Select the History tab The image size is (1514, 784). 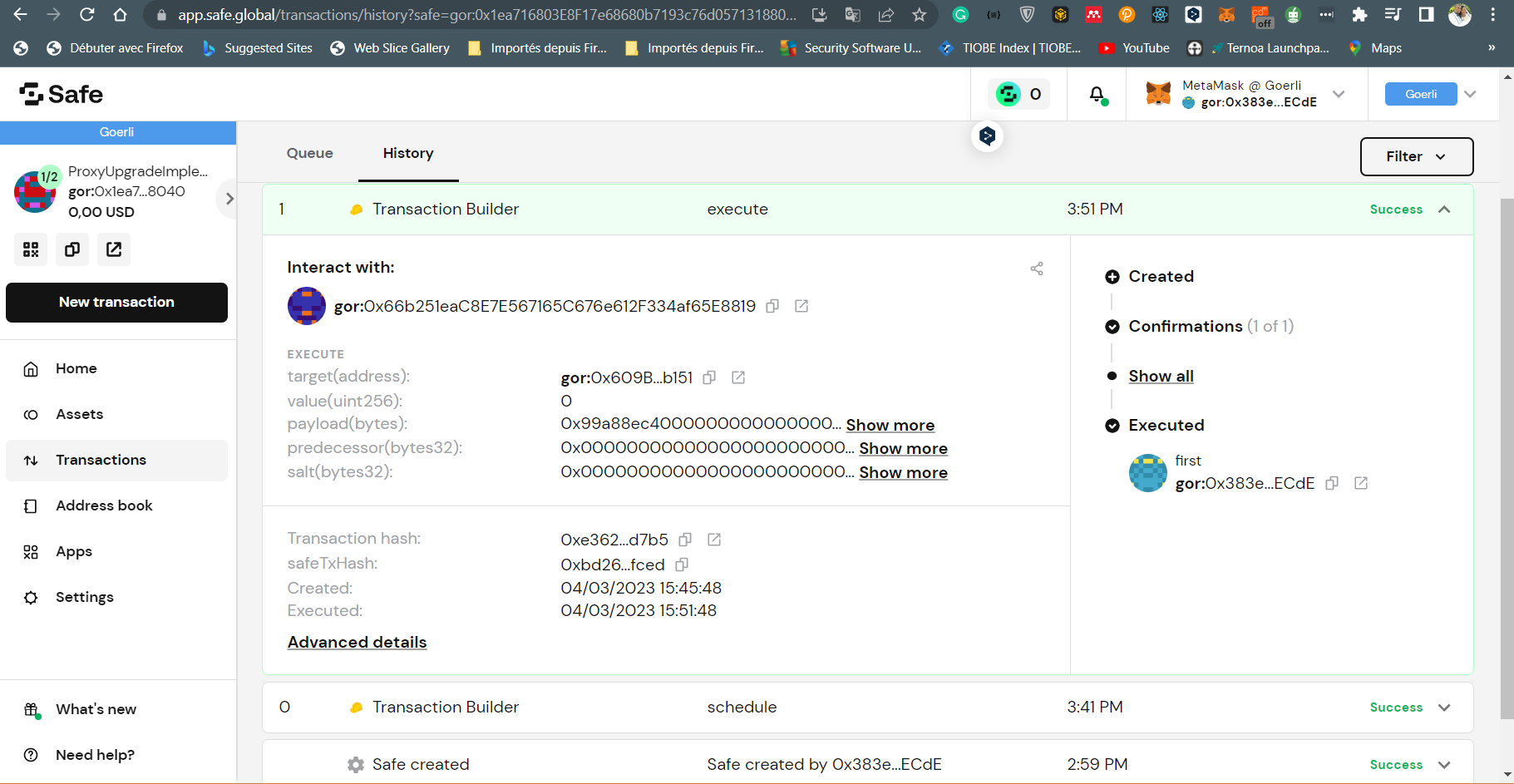point(408,153)
